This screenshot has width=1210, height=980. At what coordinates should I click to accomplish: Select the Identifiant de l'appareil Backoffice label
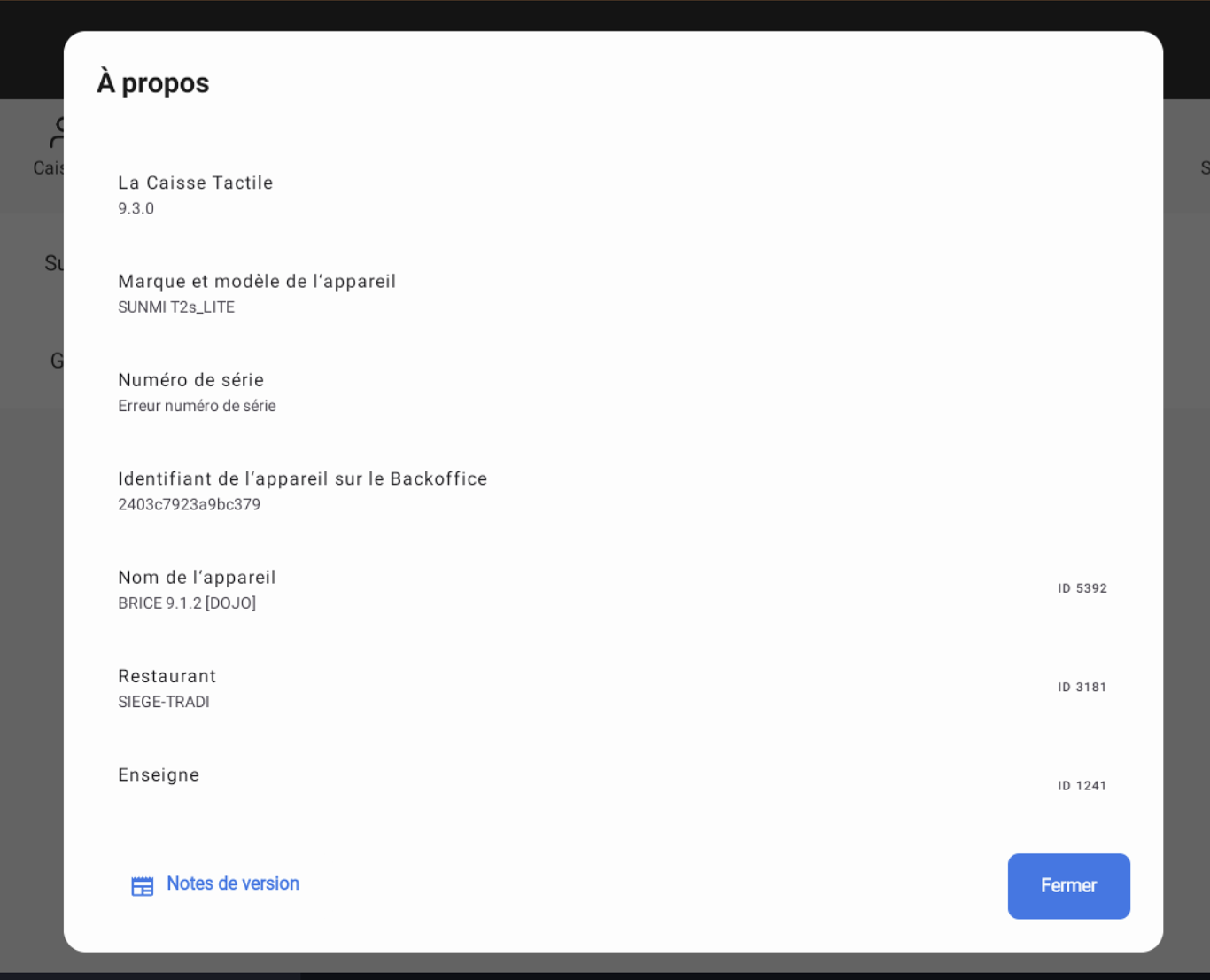point(303,478)
